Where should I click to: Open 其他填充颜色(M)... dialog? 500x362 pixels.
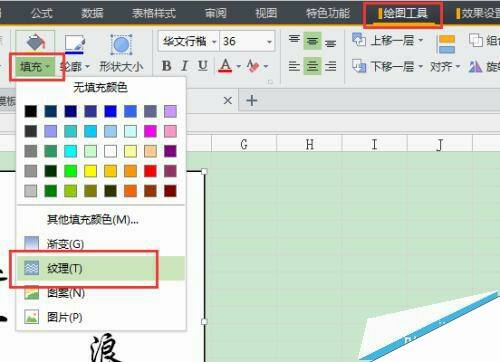[93, 219]
